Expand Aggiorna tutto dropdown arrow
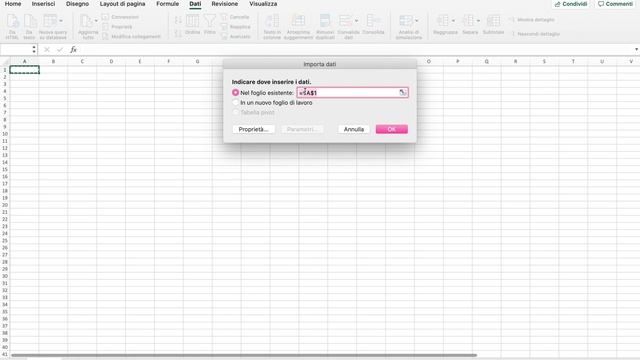Viewport: 640px width, 360px height. coord(96,20)
